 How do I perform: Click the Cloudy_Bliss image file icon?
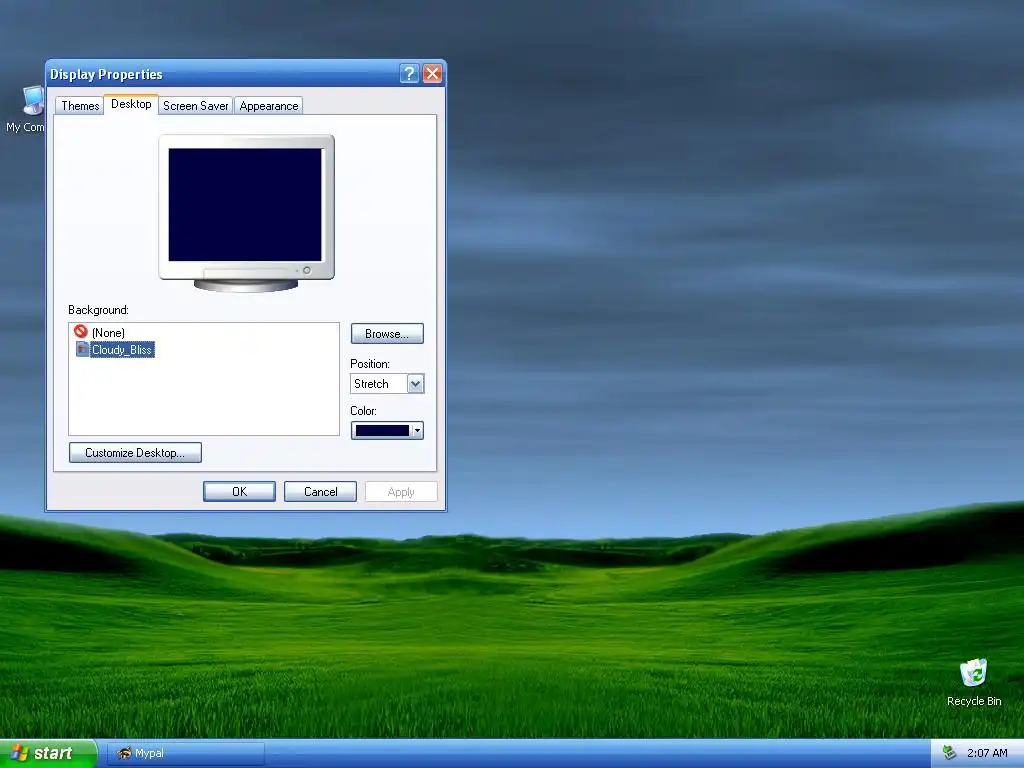point(82,349)
